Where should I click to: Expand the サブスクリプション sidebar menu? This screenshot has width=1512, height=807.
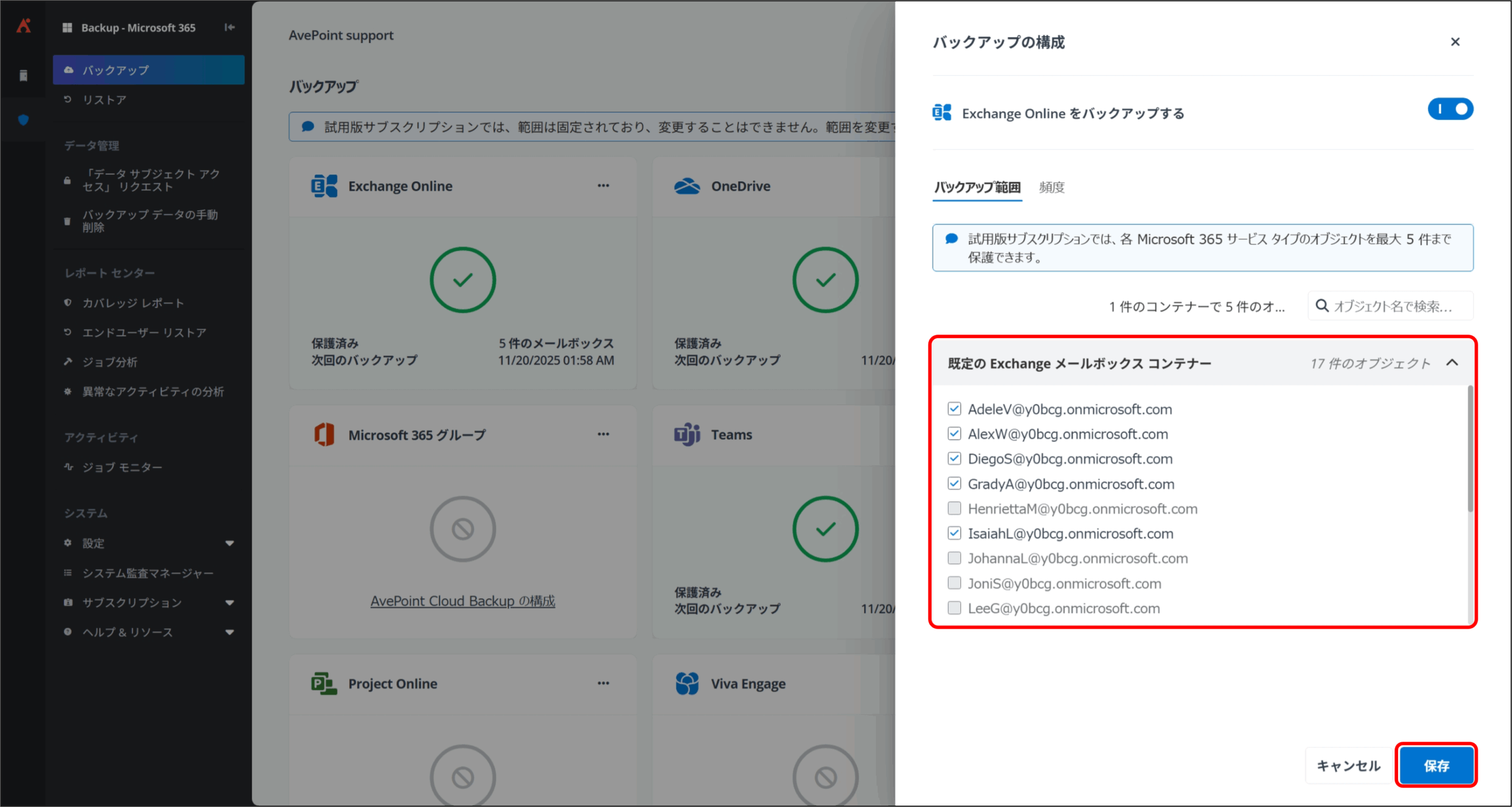click(x=229, y=603)
